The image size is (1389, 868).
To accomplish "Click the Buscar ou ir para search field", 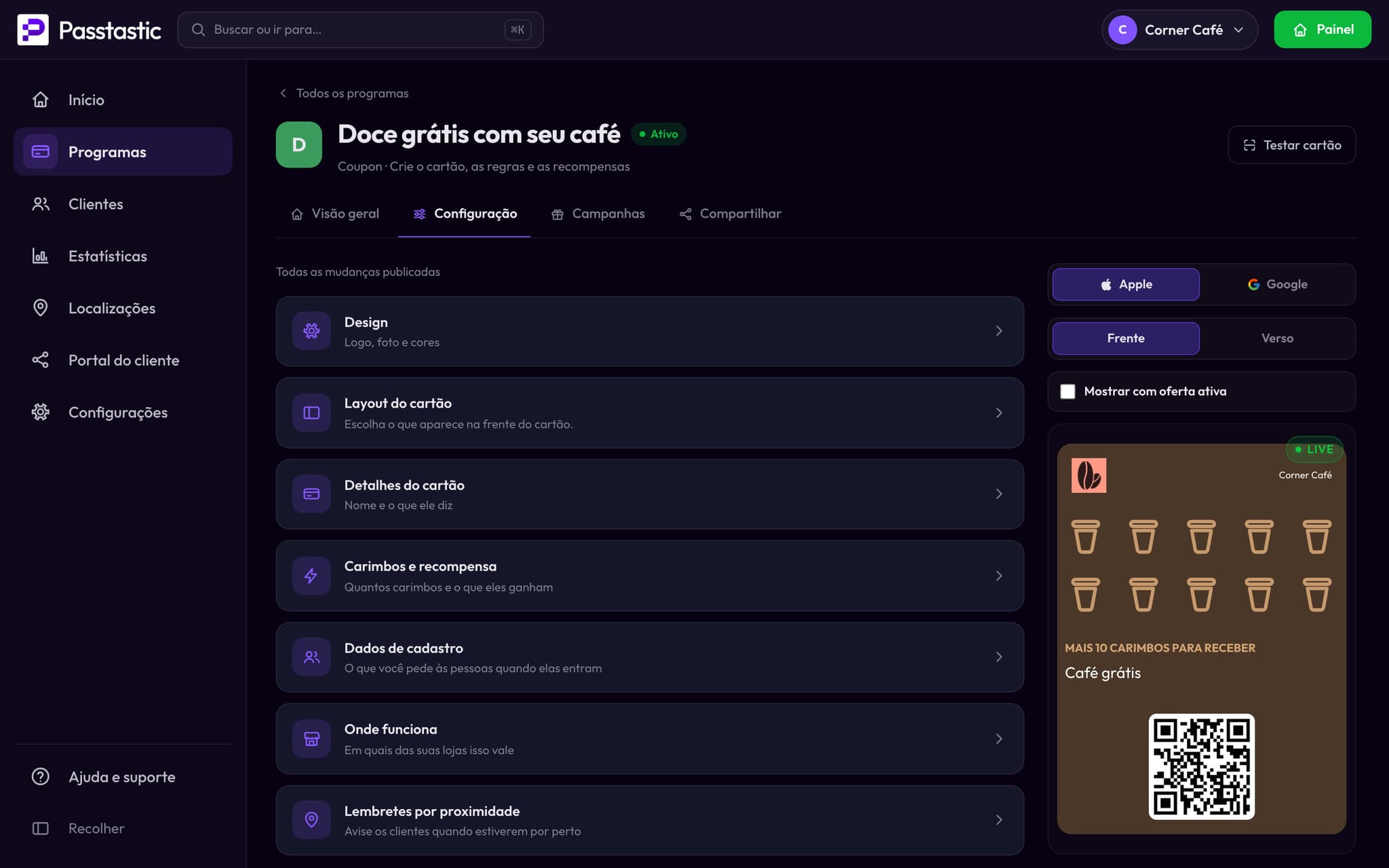I will pos(360,30).
